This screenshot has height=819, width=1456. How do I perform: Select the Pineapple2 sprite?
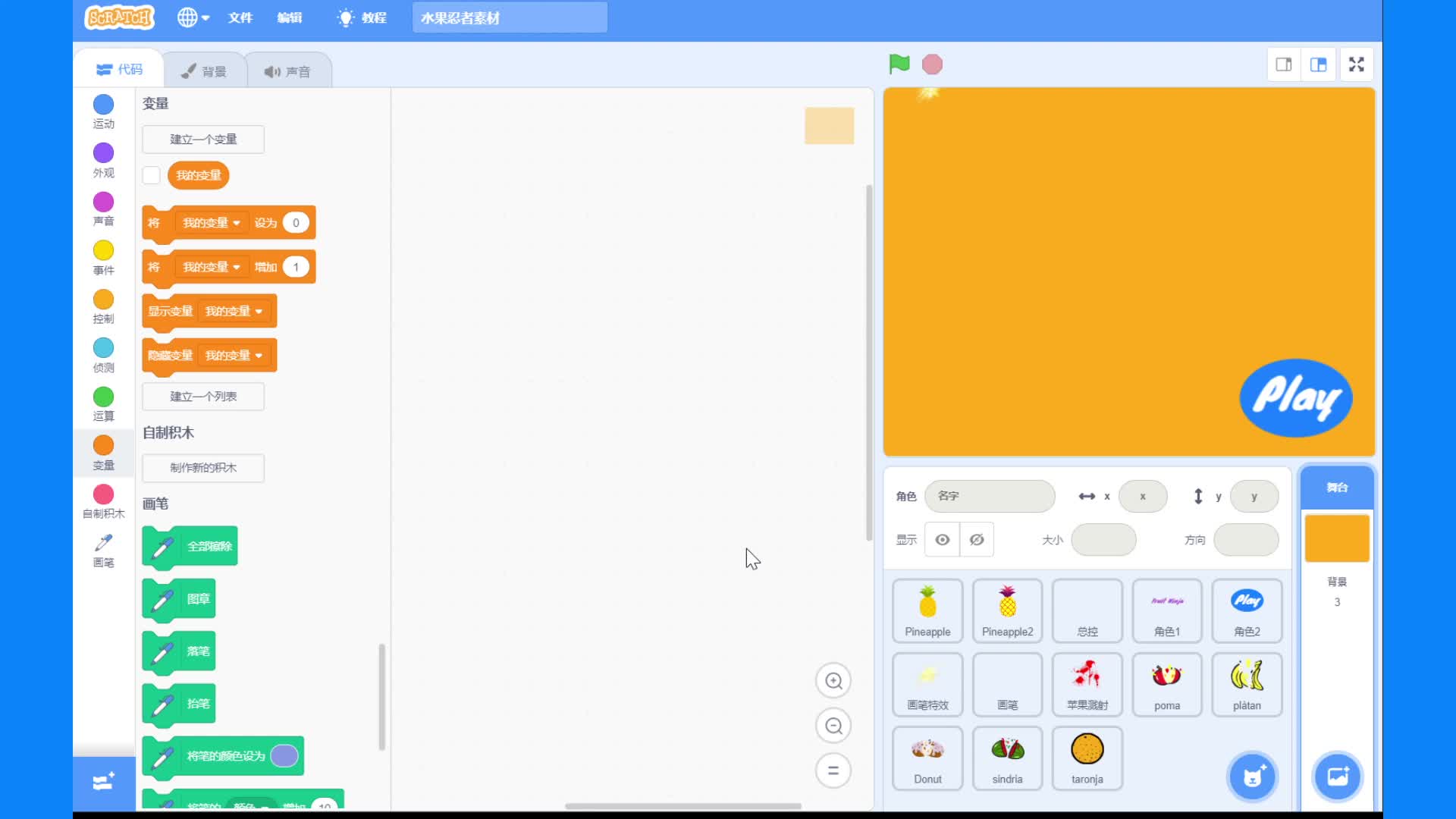[1007, 611]
